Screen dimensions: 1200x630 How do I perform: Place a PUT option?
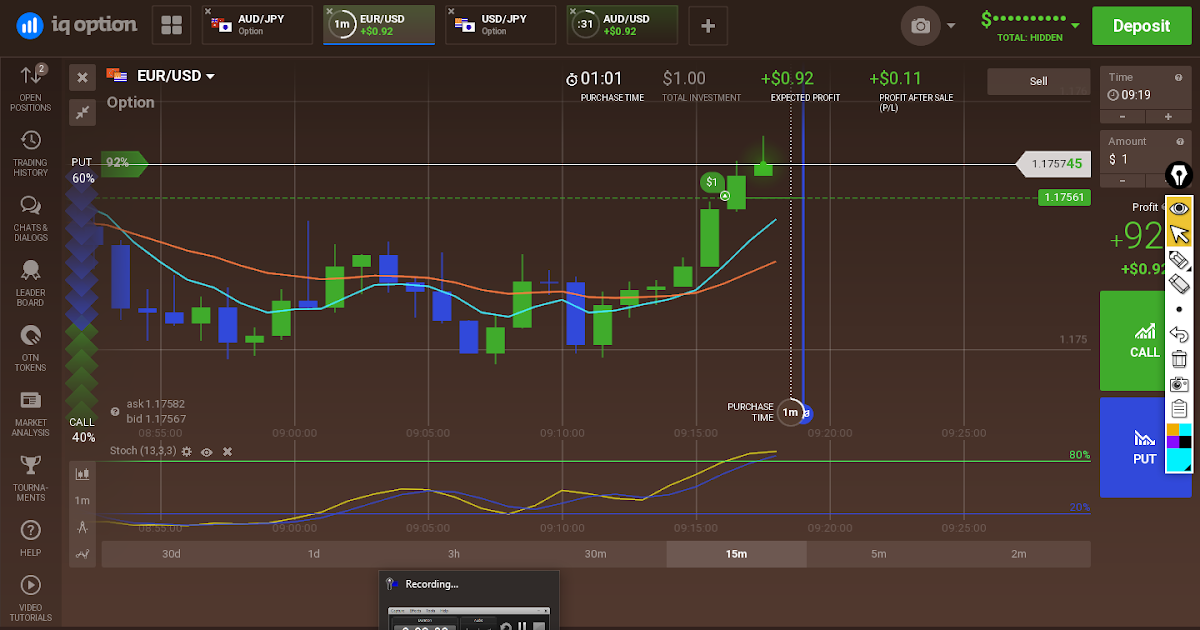coord(1133,447)
